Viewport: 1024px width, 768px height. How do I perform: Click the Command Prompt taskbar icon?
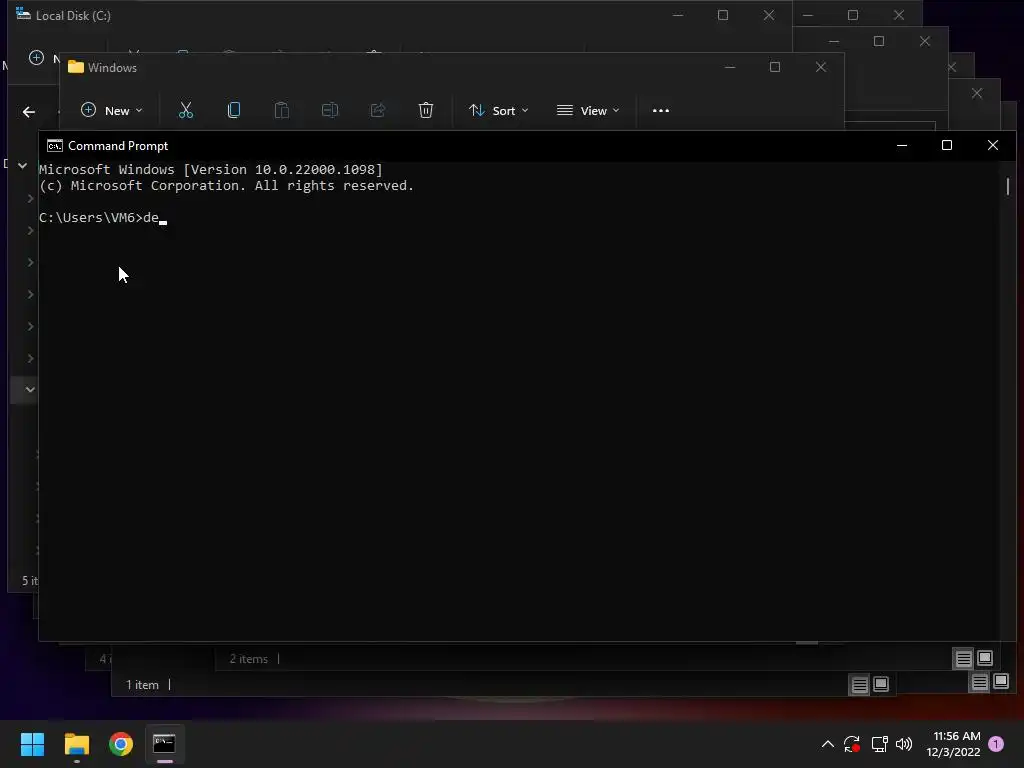165,744
